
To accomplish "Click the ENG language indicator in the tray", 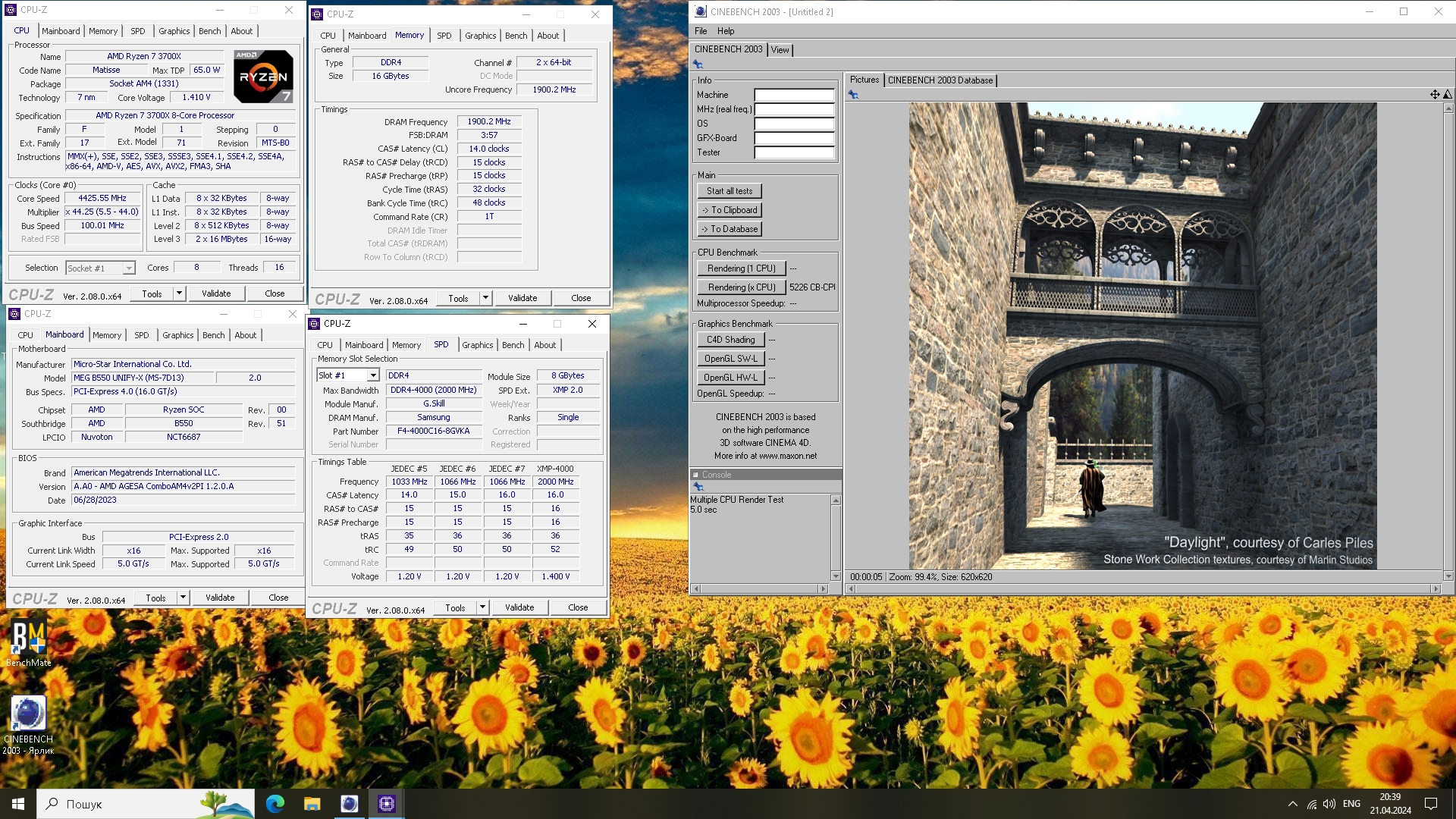I will pos(1351,804).
